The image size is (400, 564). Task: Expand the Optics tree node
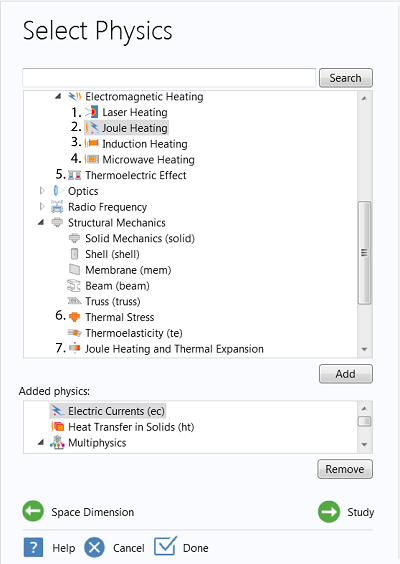(x=42, y=191)
